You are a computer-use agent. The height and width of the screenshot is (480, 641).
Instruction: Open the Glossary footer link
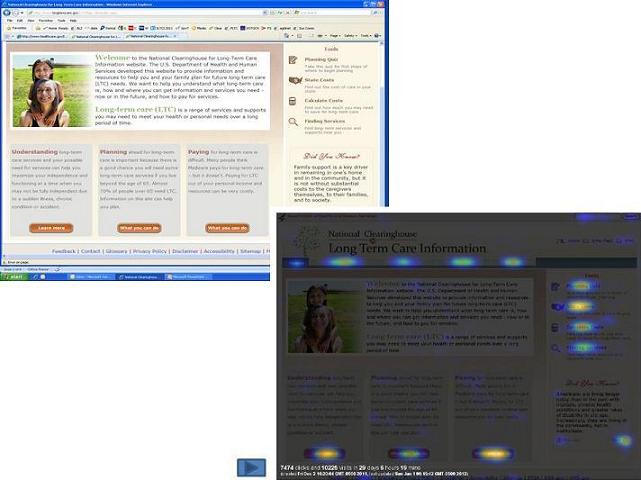(118, 251)
